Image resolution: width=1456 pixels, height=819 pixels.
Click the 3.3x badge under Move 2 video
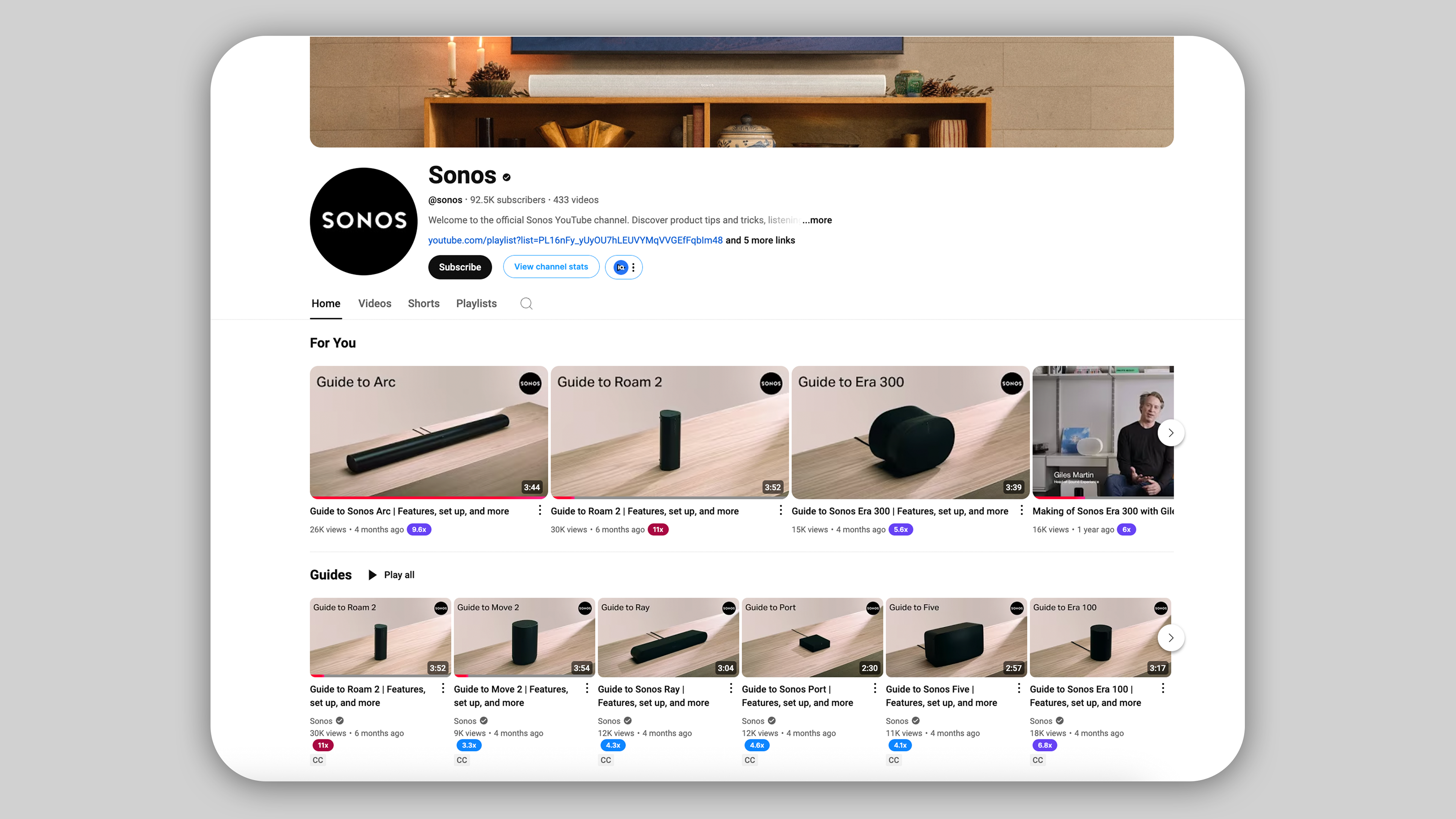click(469, 745)
